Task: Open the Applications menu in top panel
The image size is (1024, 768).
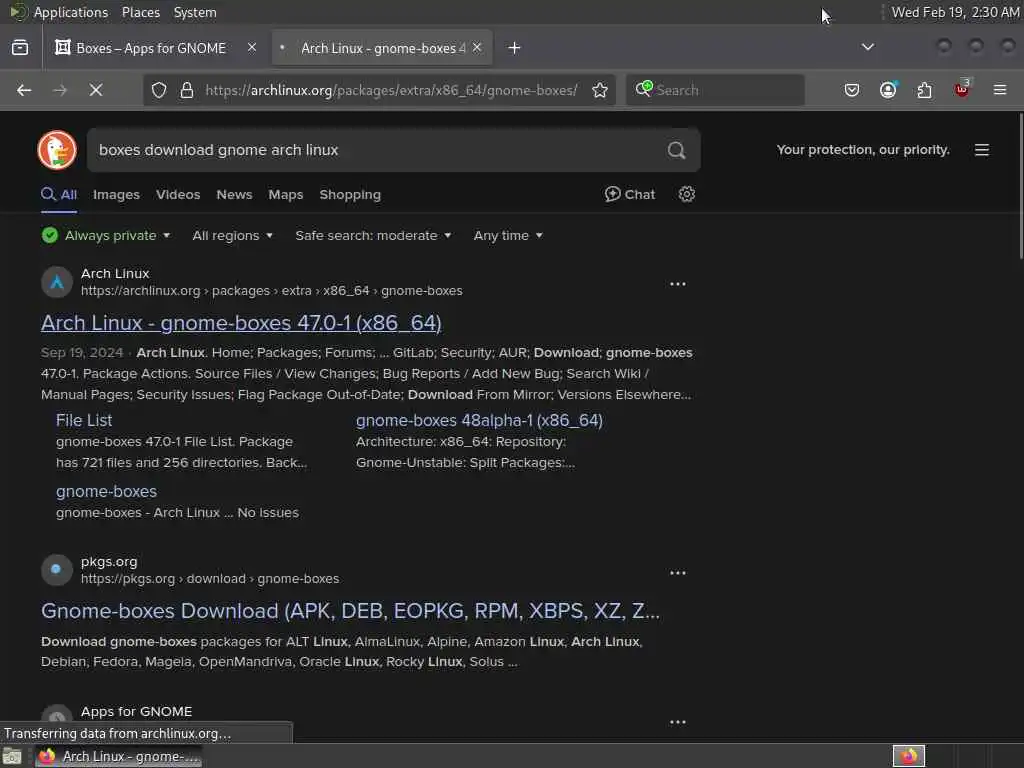Action: click(71, 12)
